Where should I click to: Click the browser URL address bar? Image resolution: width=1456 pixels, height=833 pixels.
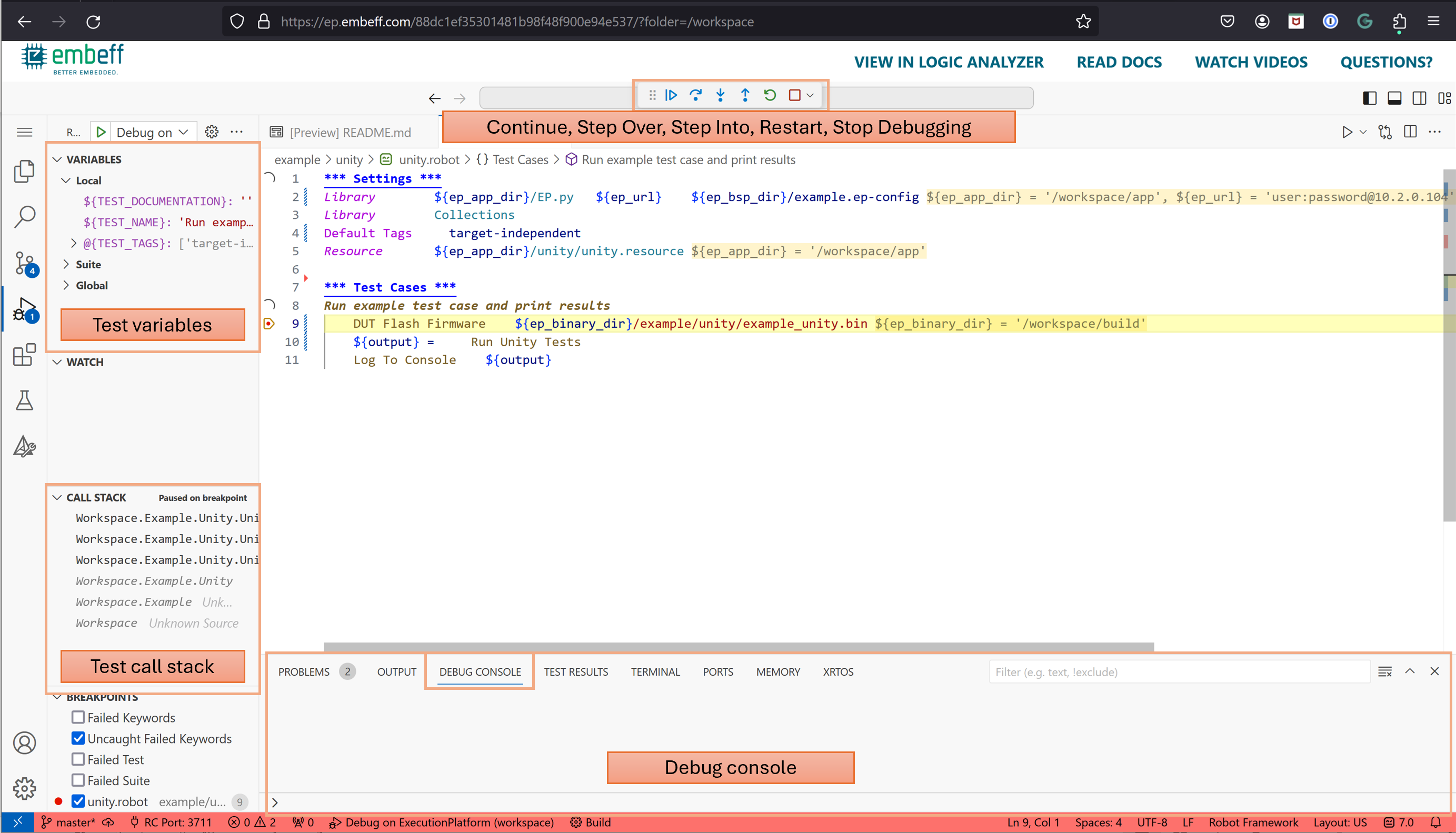[x=661, y=22]
